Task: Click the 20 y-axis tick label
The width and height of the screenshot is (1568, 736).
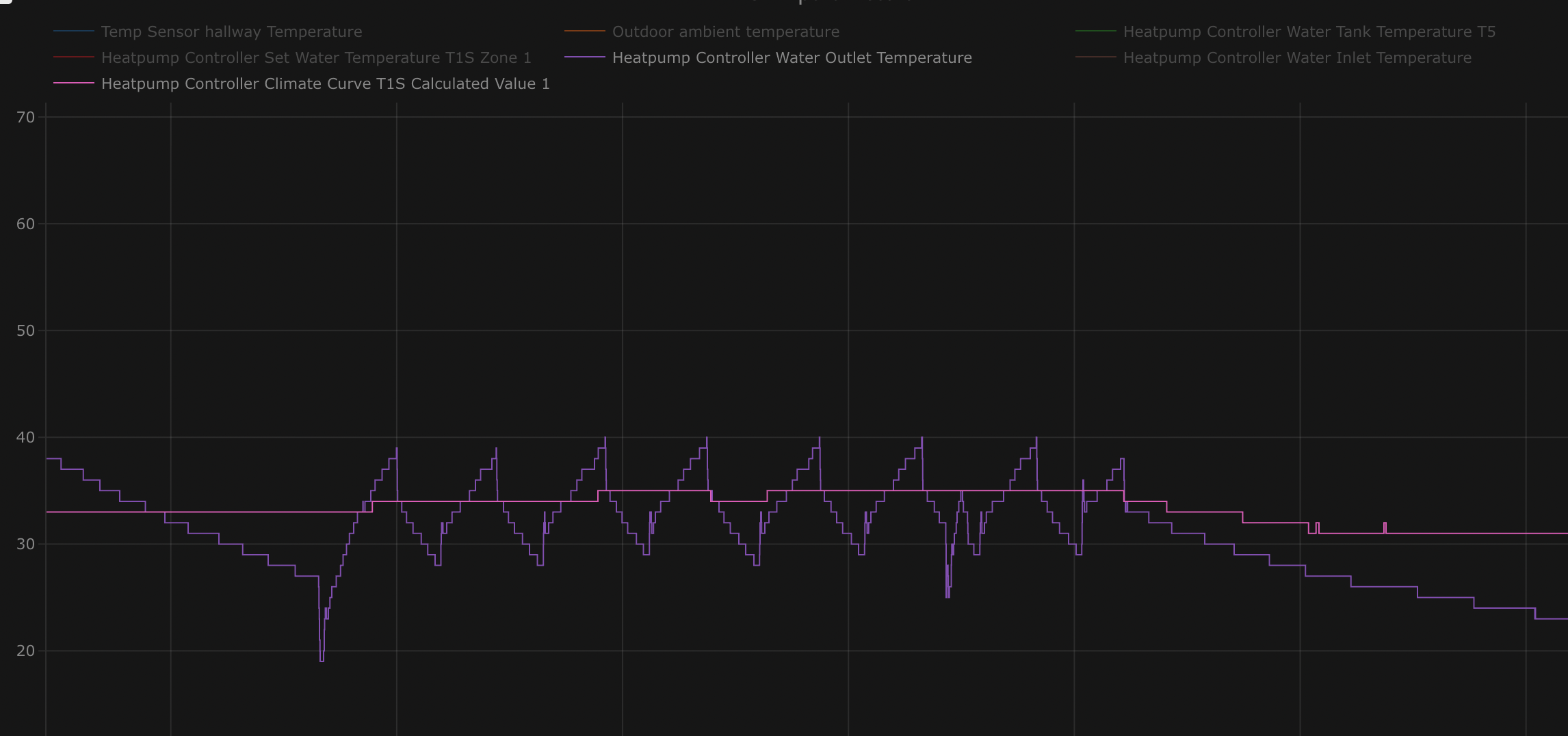Action: (26, 651)
